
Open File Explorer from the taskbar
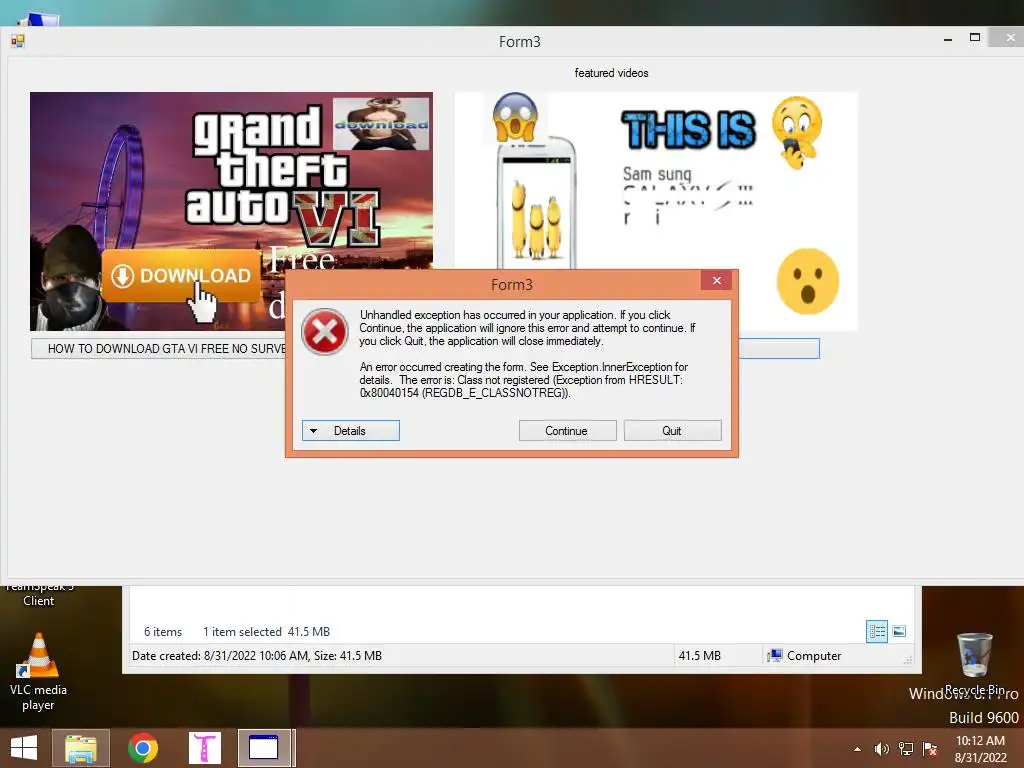click(x=81, y=748)
